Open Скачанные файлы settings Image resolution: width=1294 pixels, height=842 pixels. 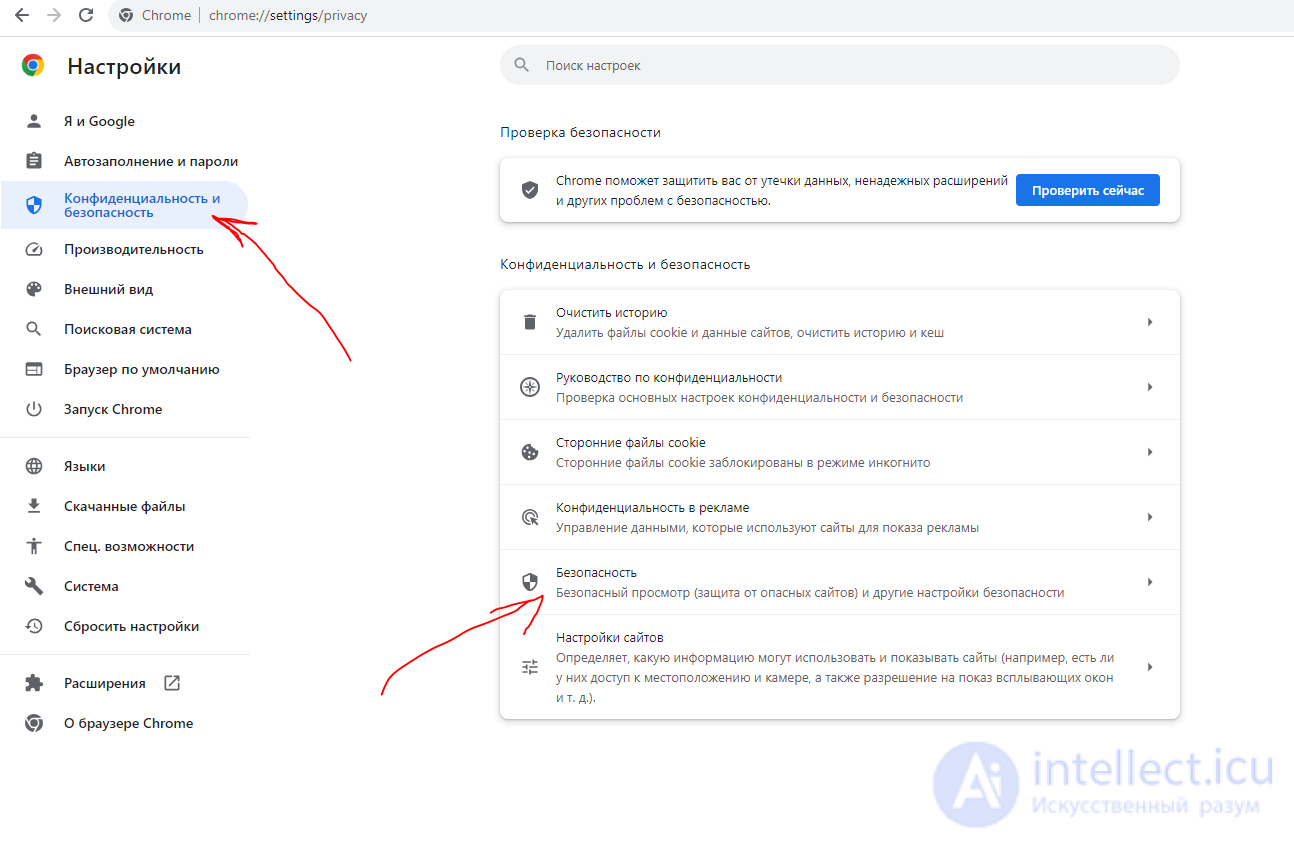pyautogui.click(x=124, y=506)
